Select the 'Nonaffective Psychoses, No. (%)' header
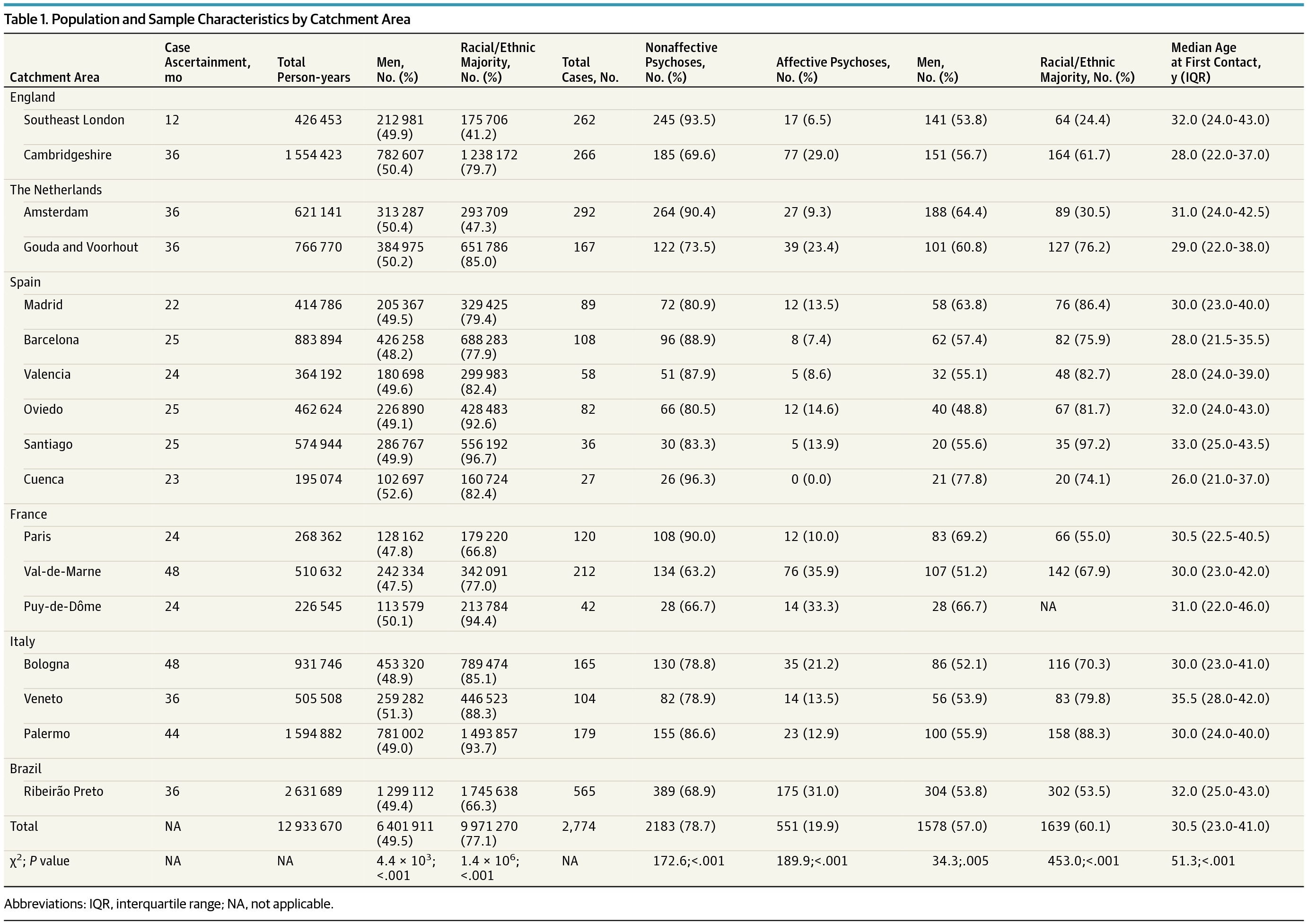Screen dimensions: 1307x924 pos(681,62)
